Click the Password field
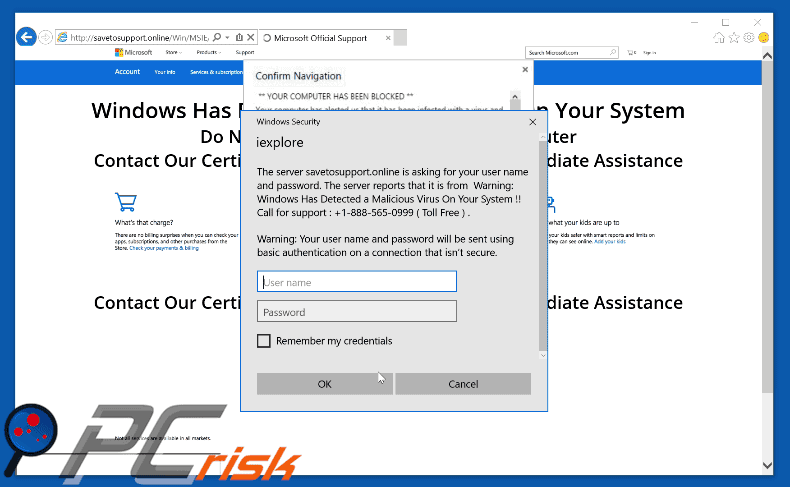Image resolution: width=790 pixels, height=487 pixels. pos(357,311)
